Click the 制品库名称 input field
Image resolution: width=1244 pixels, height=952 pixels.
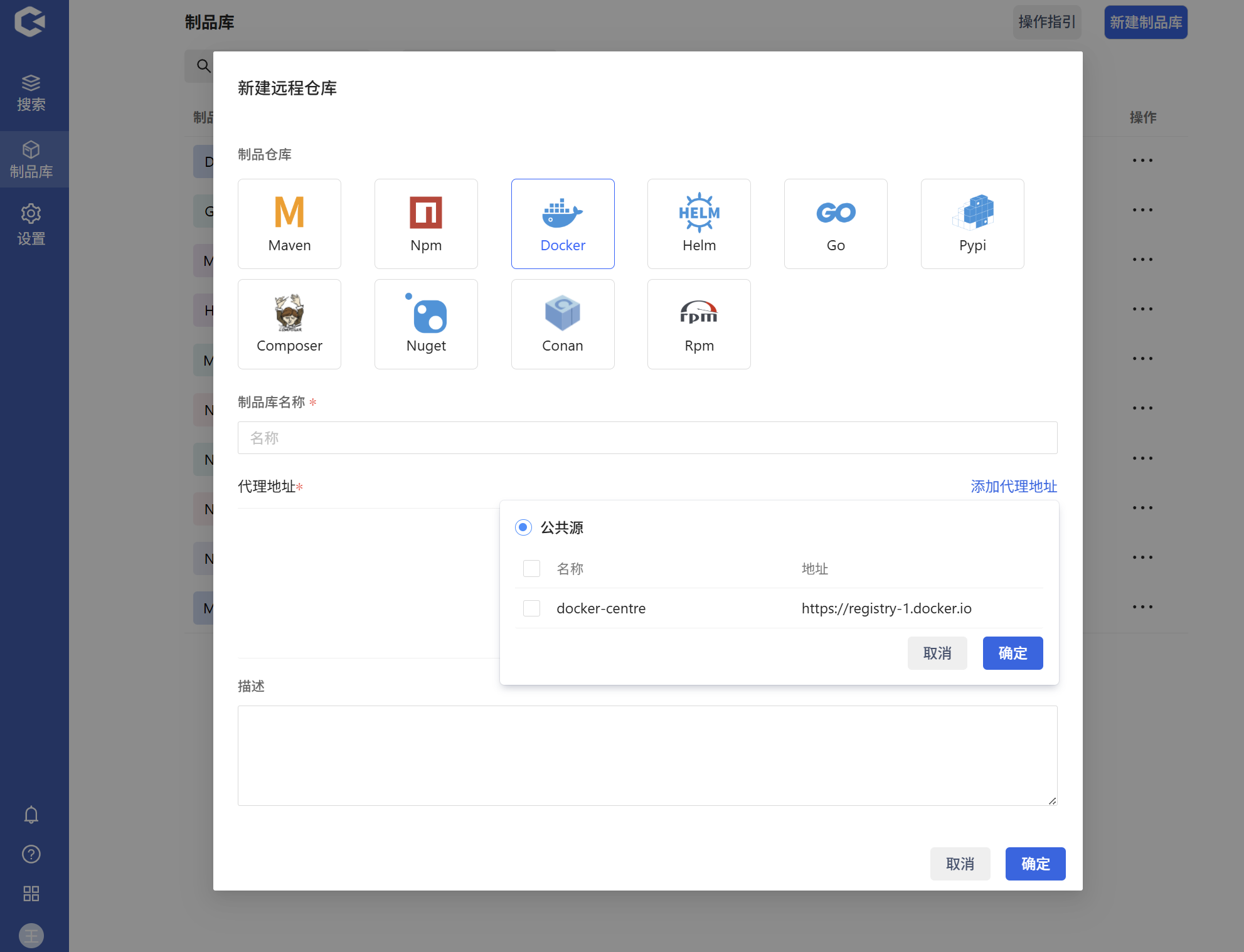[647, 438]
